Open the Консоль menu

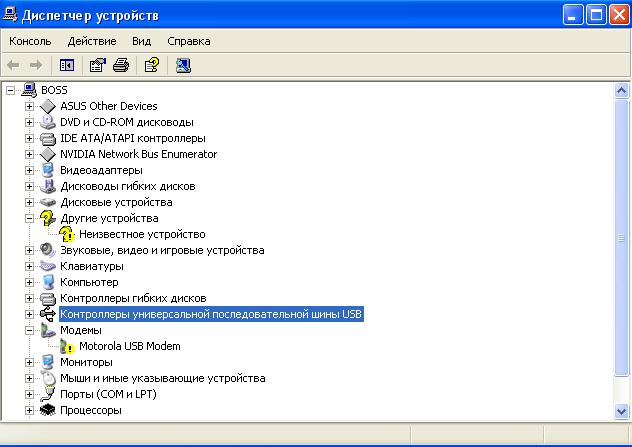coord(30,41)
